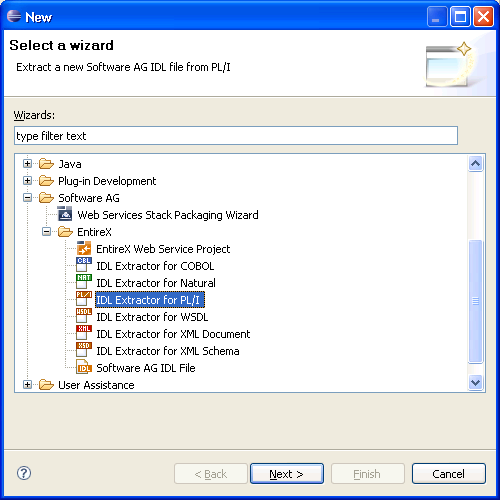
Task: Click the Next button
Action: [287, 473]
